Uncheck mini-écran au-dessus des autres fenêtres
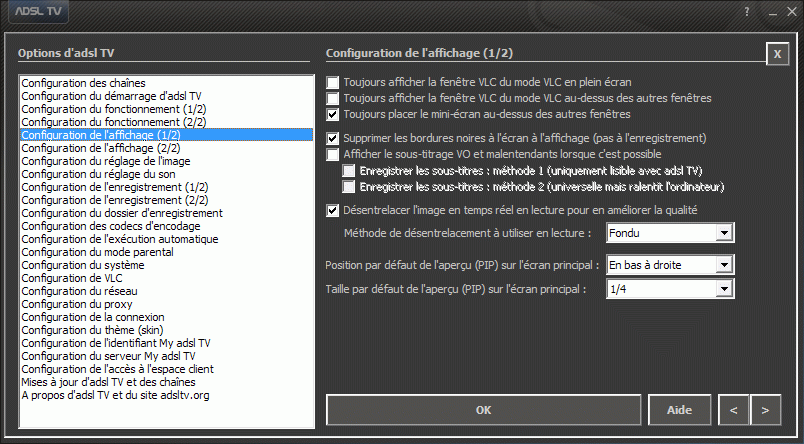This screenshot has height=444, width=804. tap(333, 114)
